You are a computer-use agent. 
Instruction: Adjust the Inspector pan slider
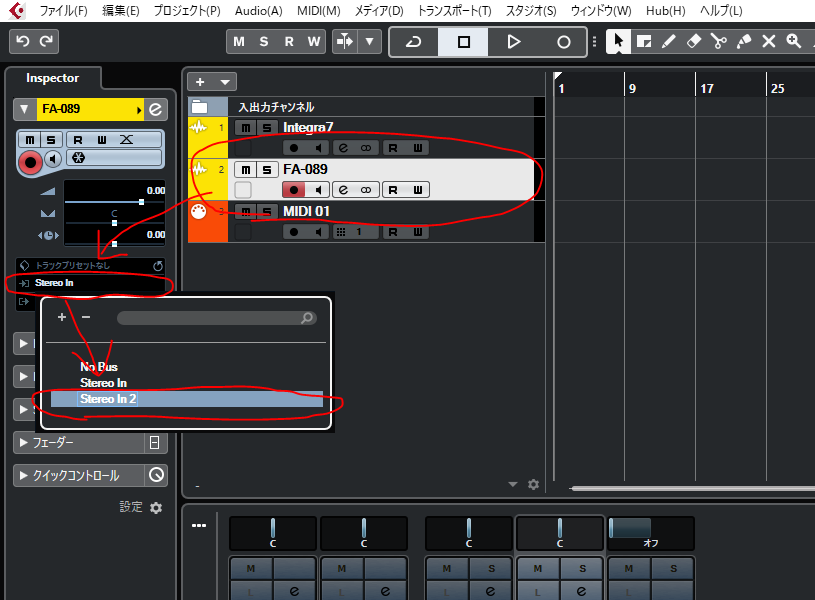[x=114, y=223]
